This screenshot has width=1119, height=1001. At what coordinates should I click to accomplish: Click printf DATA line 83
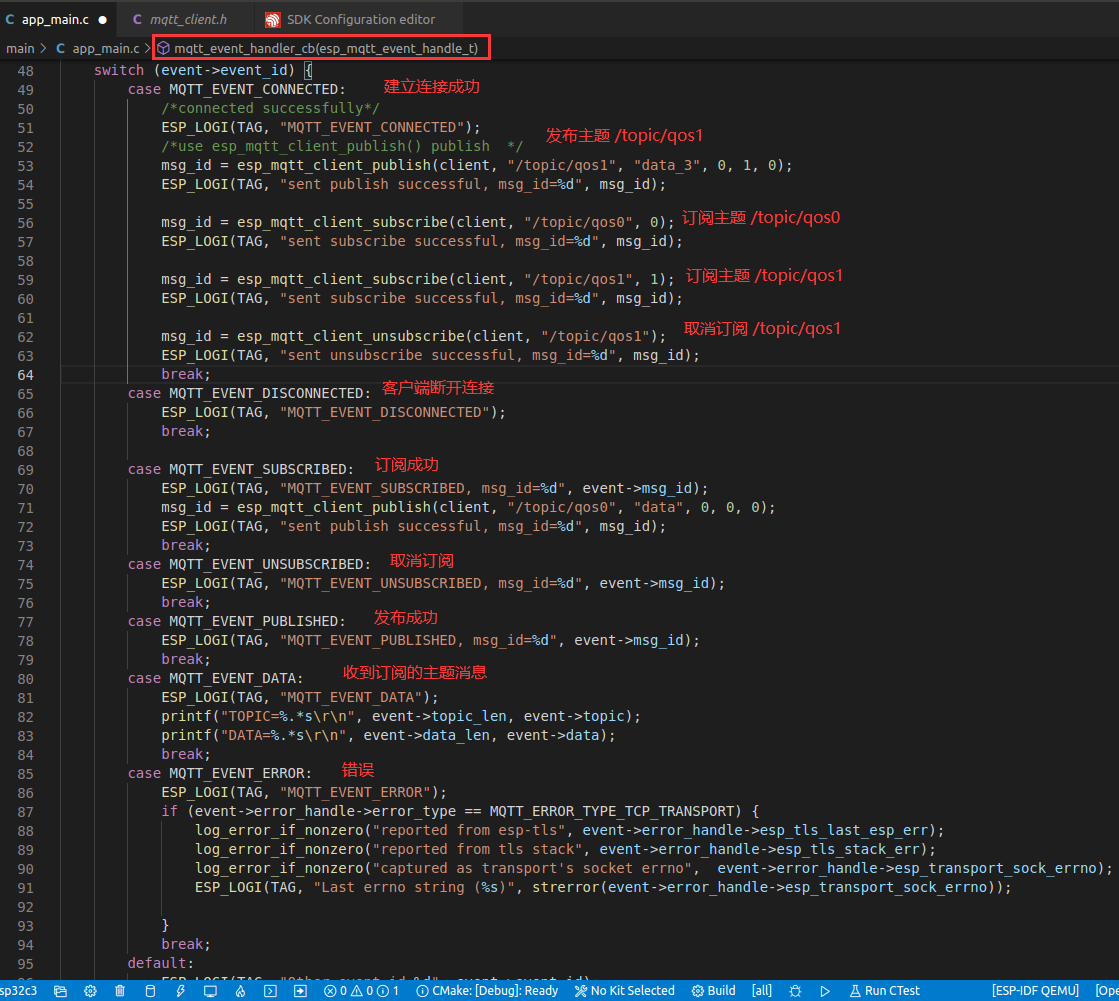point(388,736)
